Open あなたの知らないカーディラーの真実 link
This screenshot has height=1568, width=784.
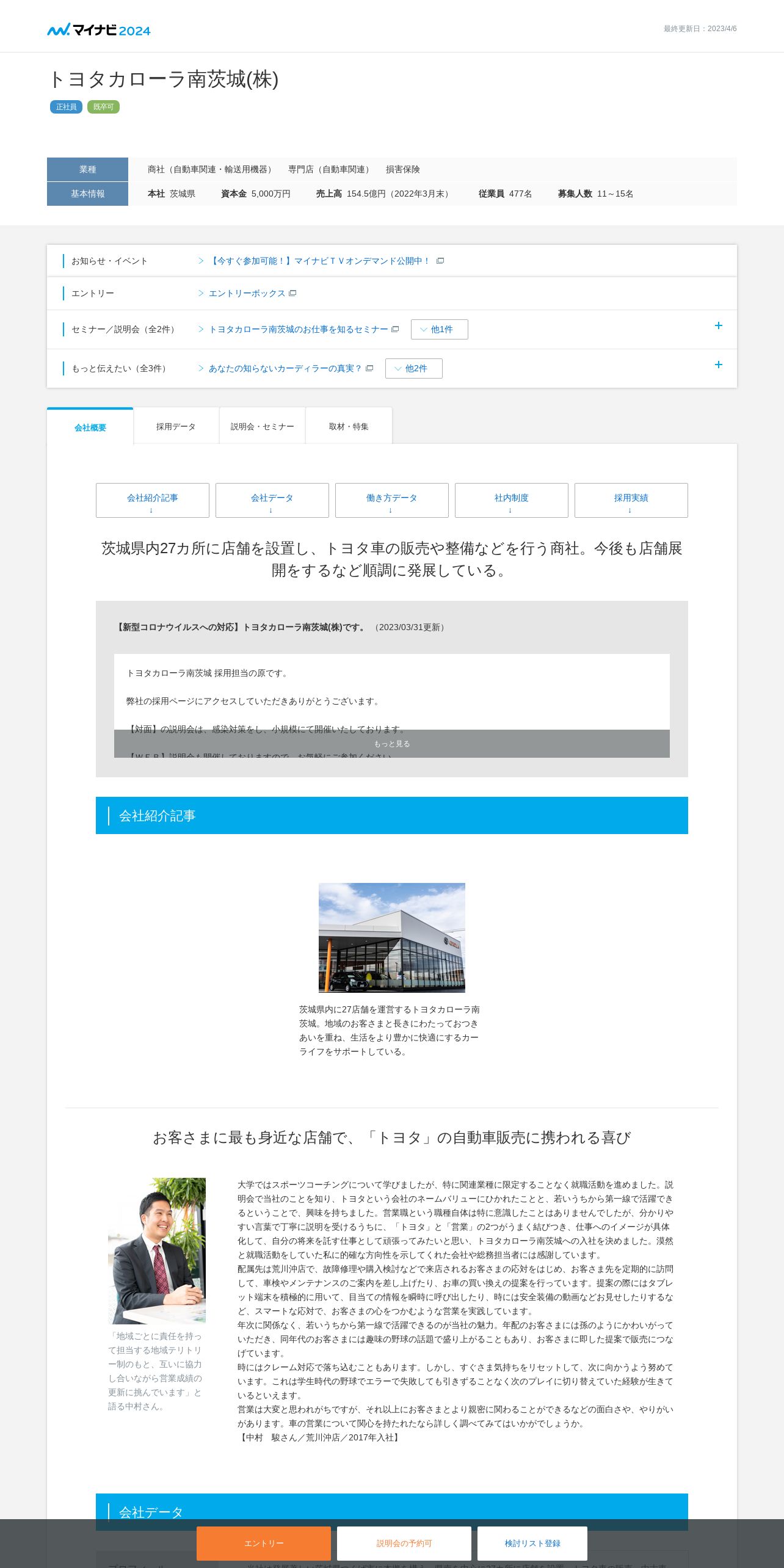tap(285, 368)
